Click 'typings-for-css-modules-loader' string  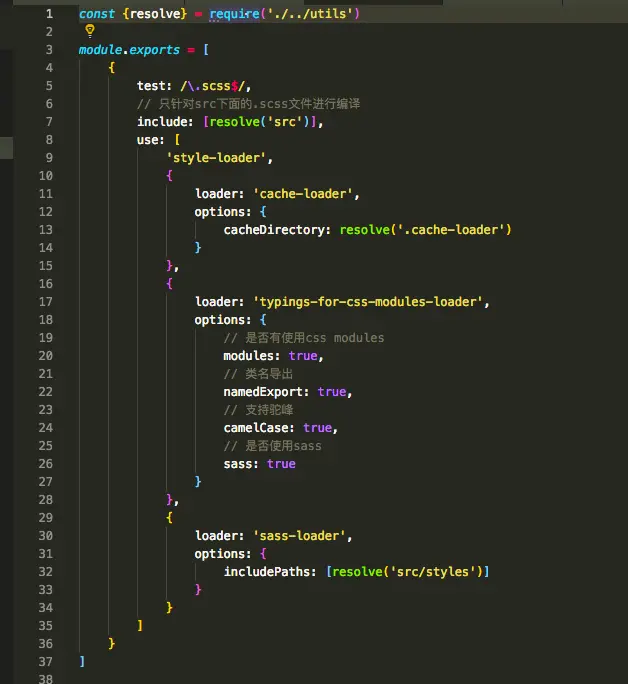[368, 302]
